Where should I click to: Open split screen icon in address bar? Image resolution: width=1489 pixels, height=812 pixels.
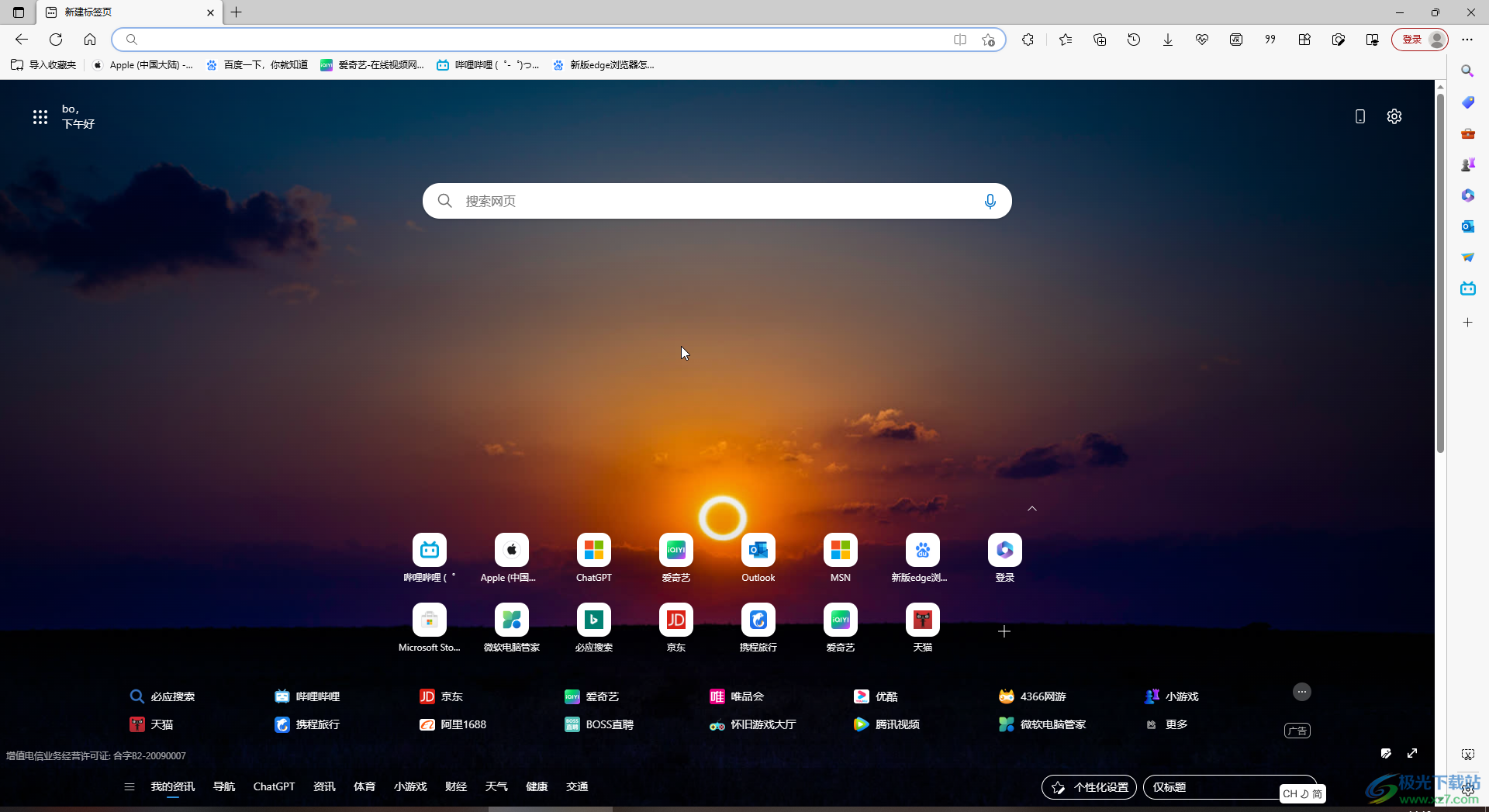pos(960,40)
